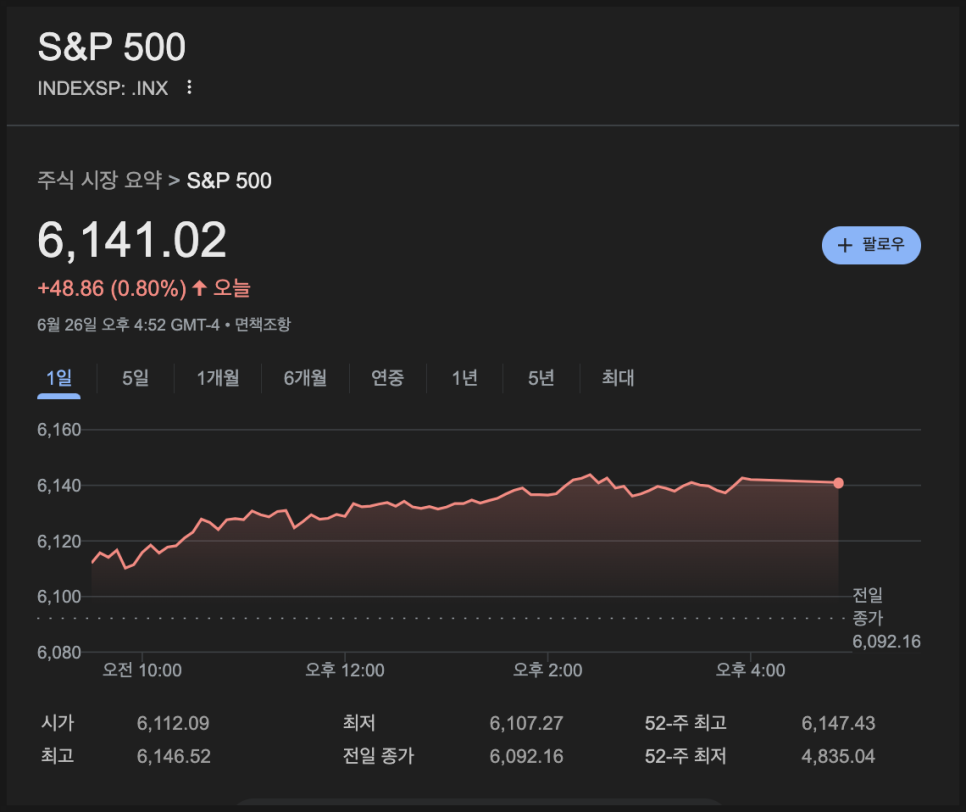Viewport: 966px width, 812px height.
Task: Open the 주식 시장 요약 breadcrumb link
Action: tap(100, 181)
